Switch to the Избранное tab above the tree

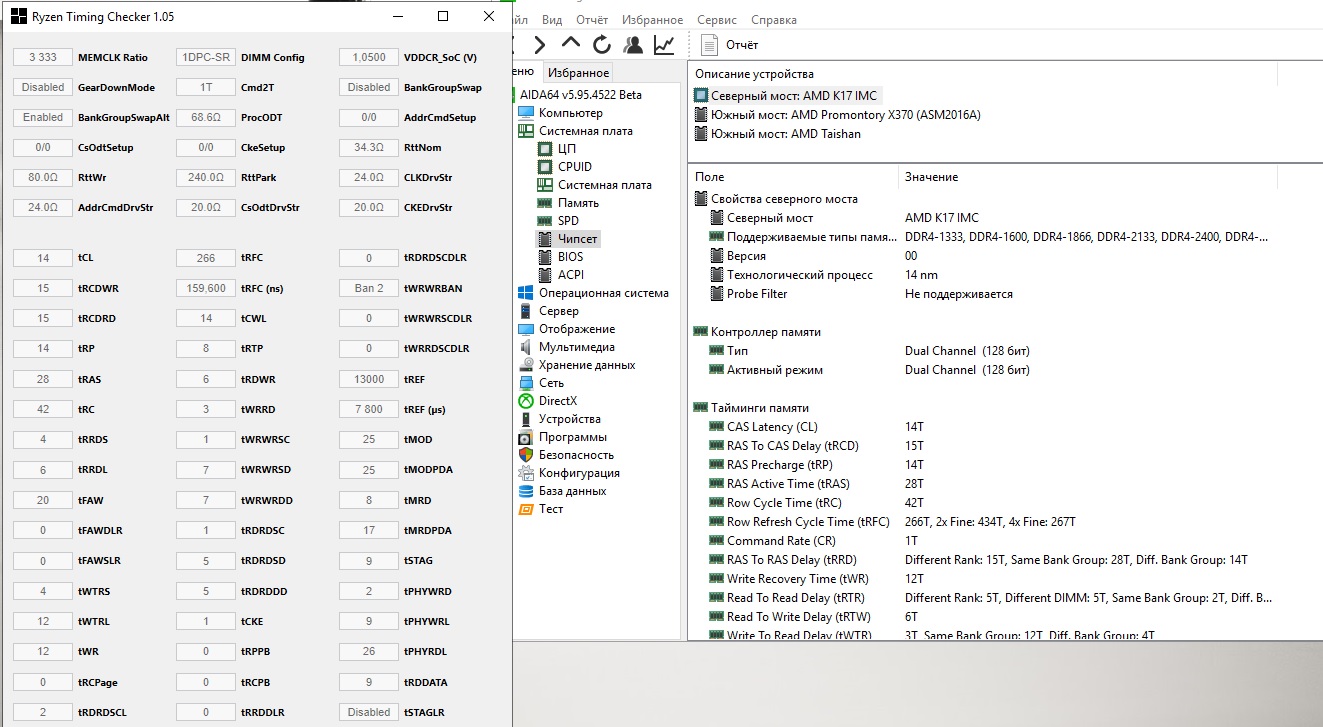point(578,73)
